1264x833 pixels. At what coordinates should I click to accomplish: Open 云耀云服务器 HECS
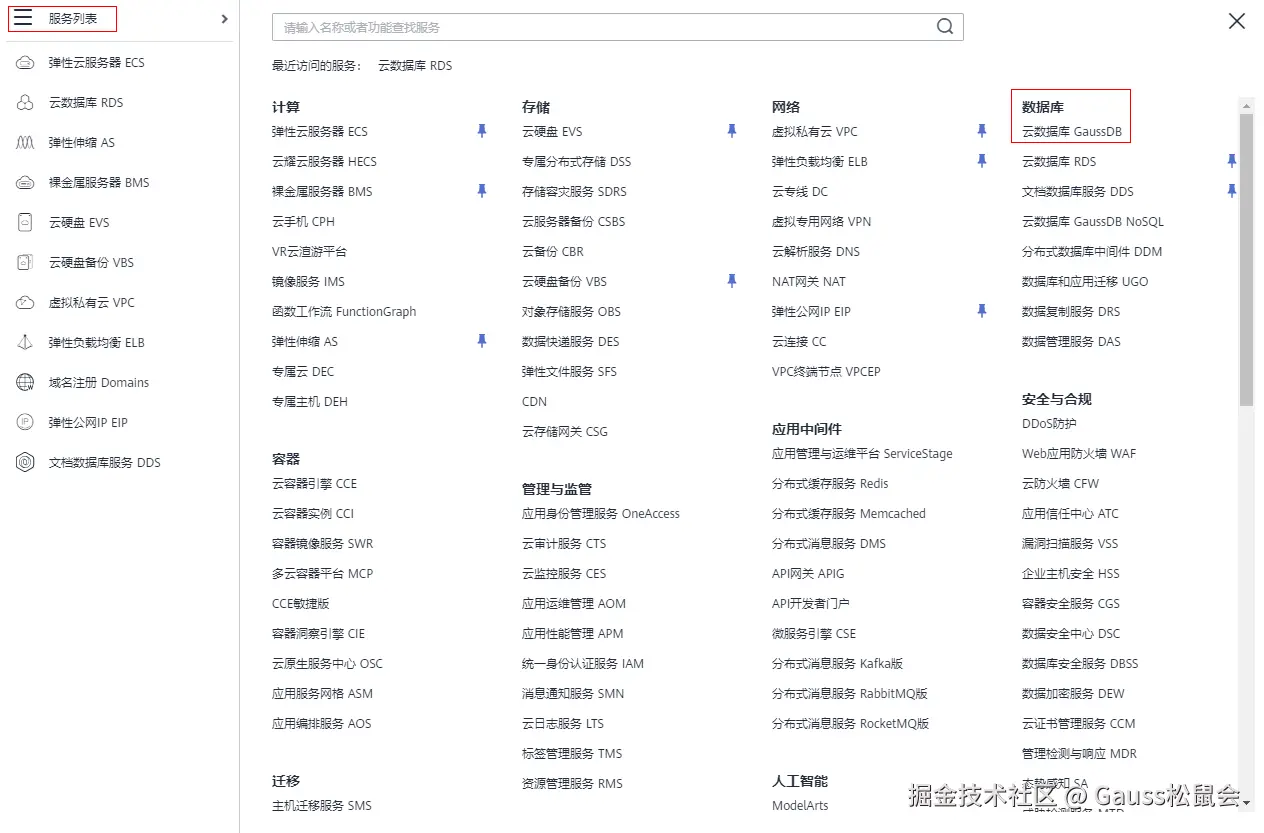click(x=324, y=162)
